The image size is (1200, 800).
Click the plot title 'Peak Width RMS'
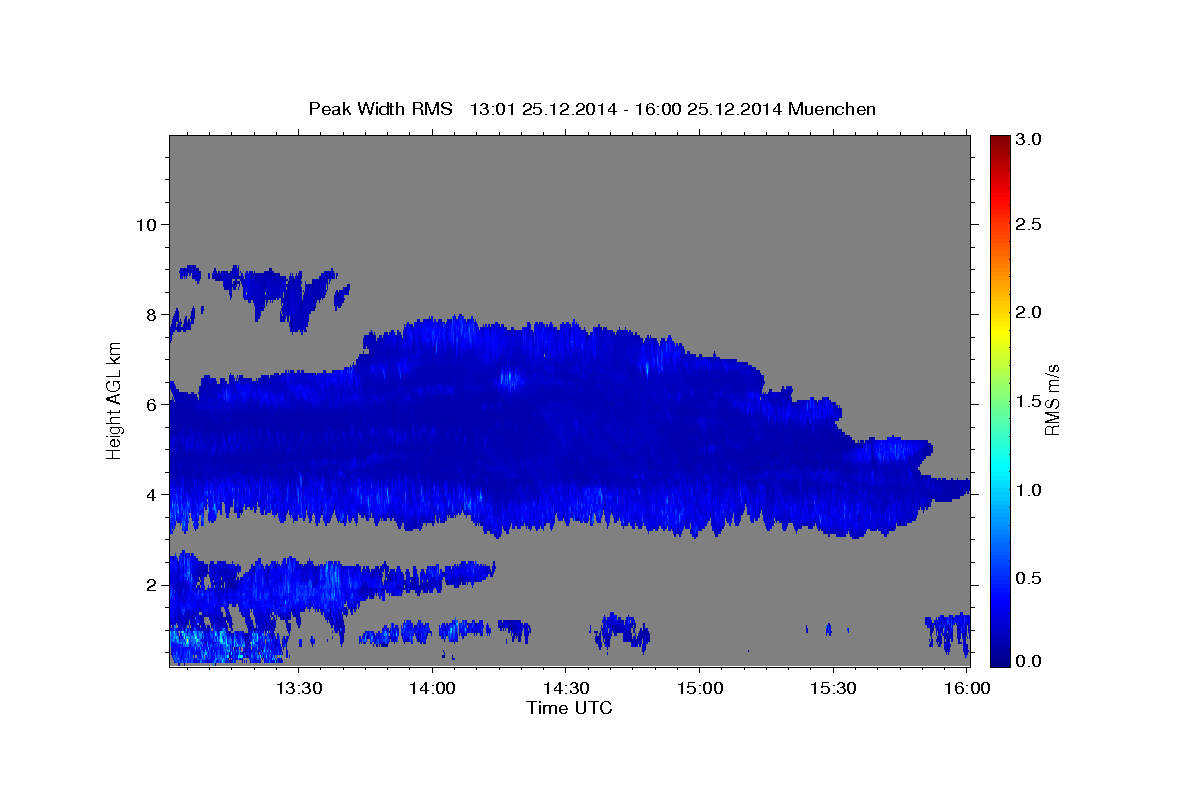tap(380, 109)
